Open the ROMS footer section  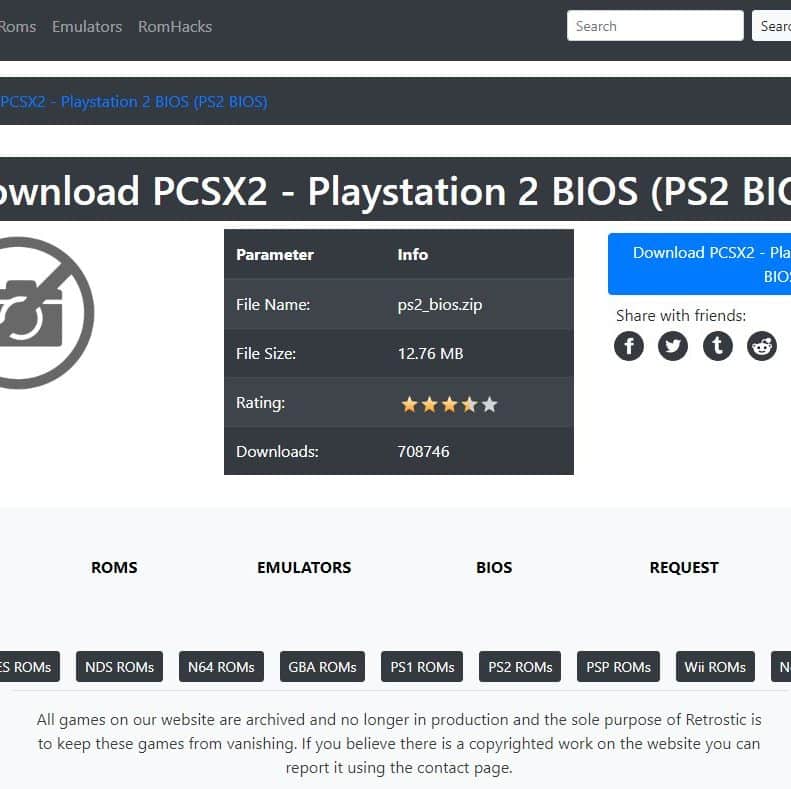pos(114,568)
